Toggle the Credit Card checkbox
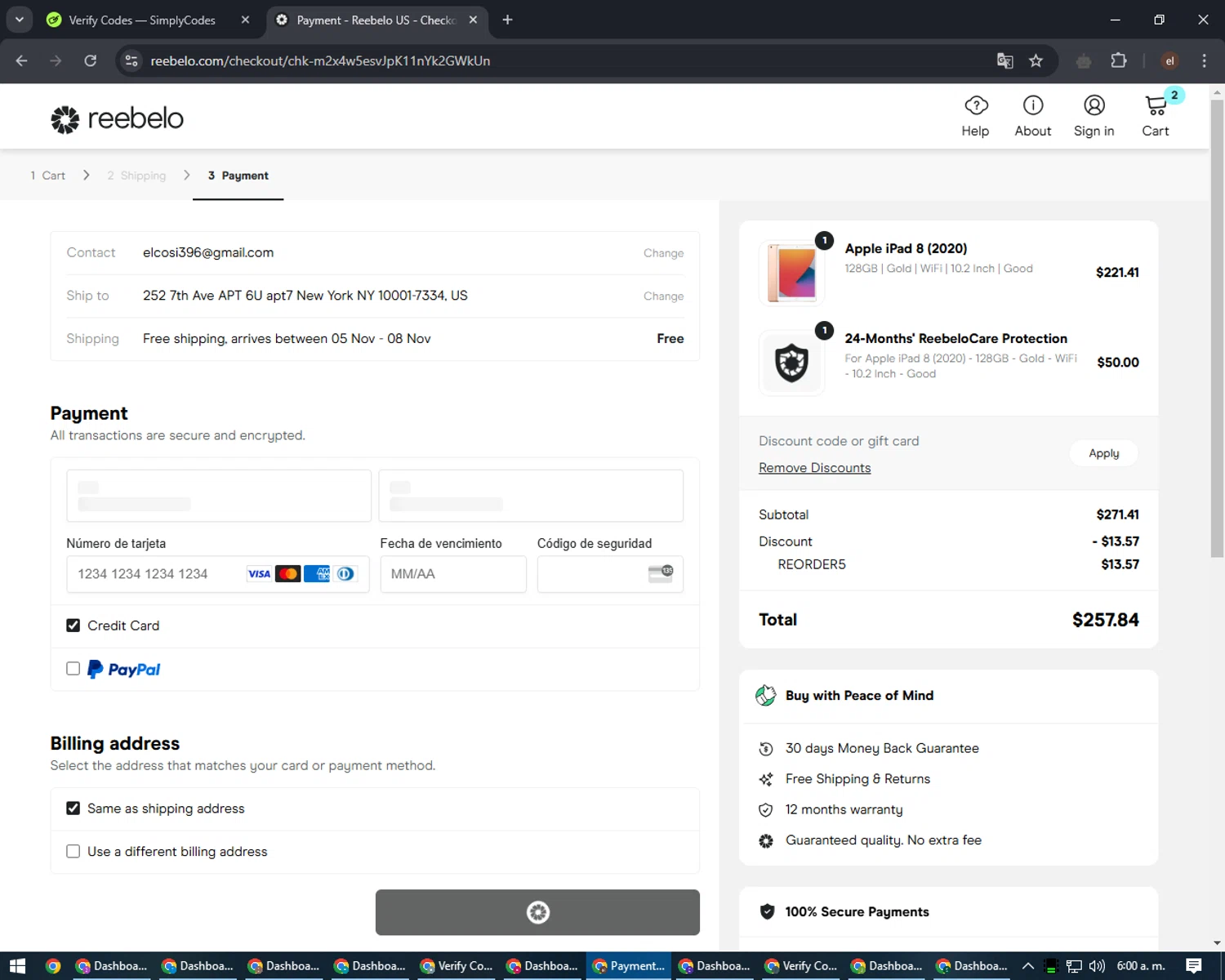This screenshot has width=1225, height=980. tap(73, 626)
